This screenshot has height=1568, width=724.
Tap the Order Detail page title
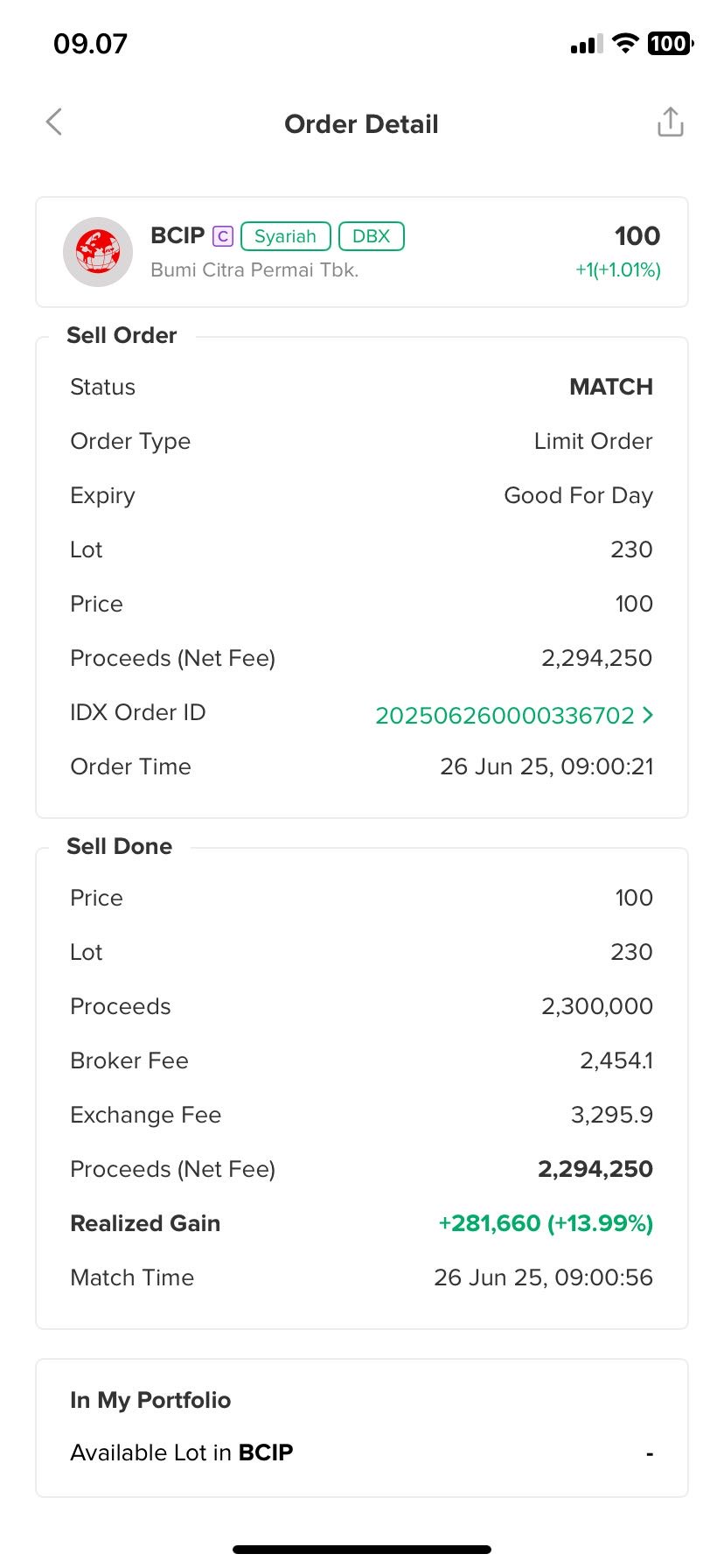361,124
